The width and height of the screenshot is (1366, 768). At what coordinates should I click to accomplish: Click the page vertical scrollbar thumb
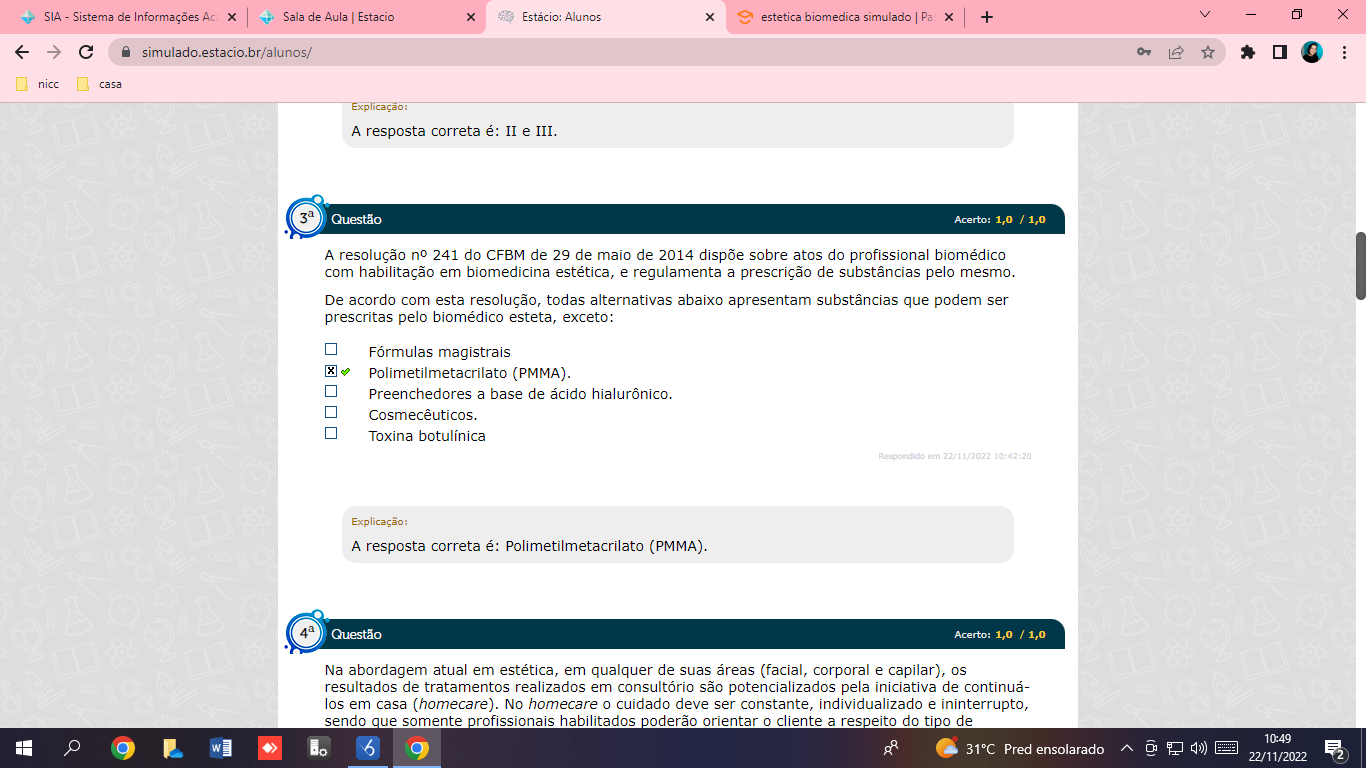pyautogui.click(x=1360, y=265)
